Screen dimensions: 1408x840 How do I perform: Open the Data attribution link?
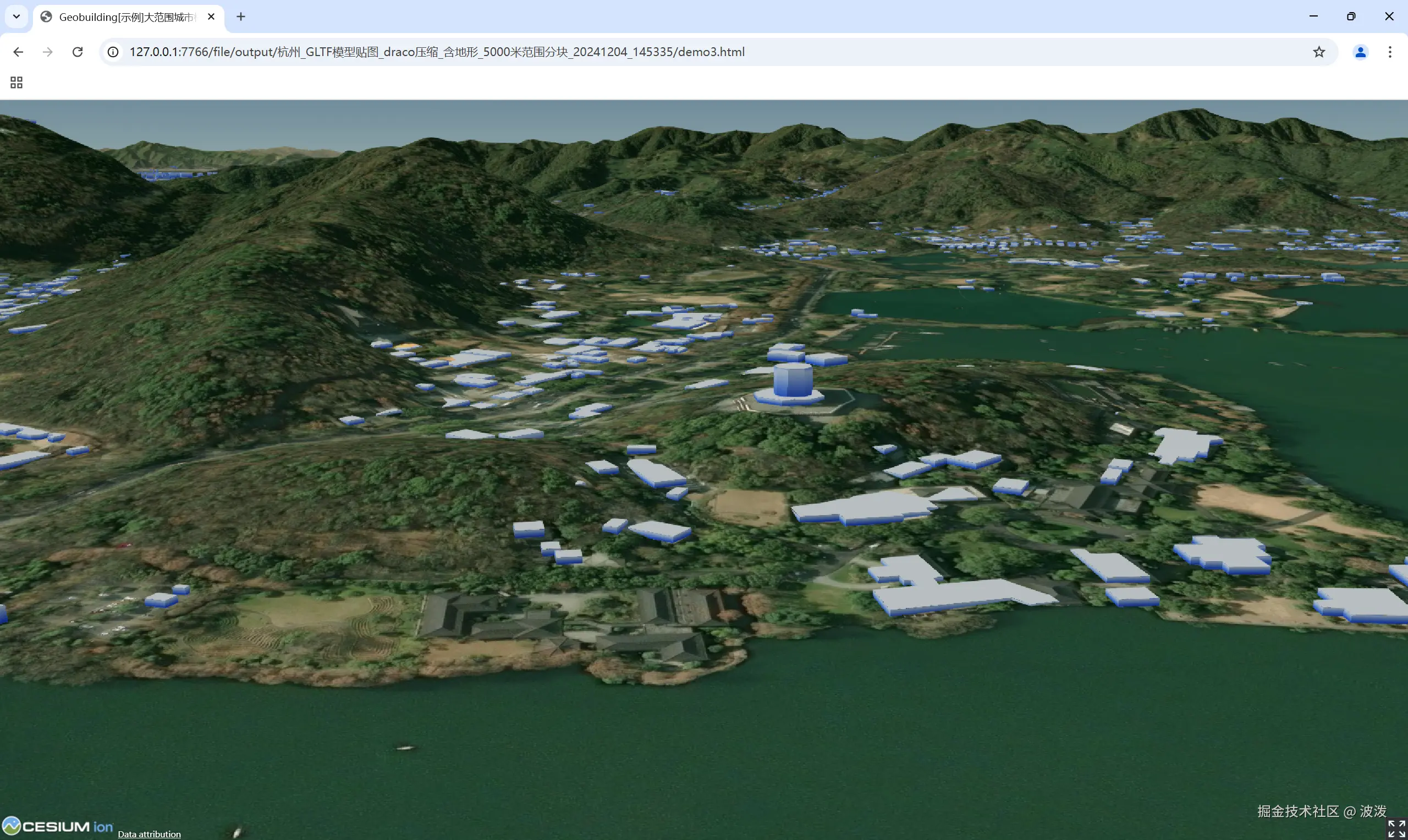coord(149,834)
